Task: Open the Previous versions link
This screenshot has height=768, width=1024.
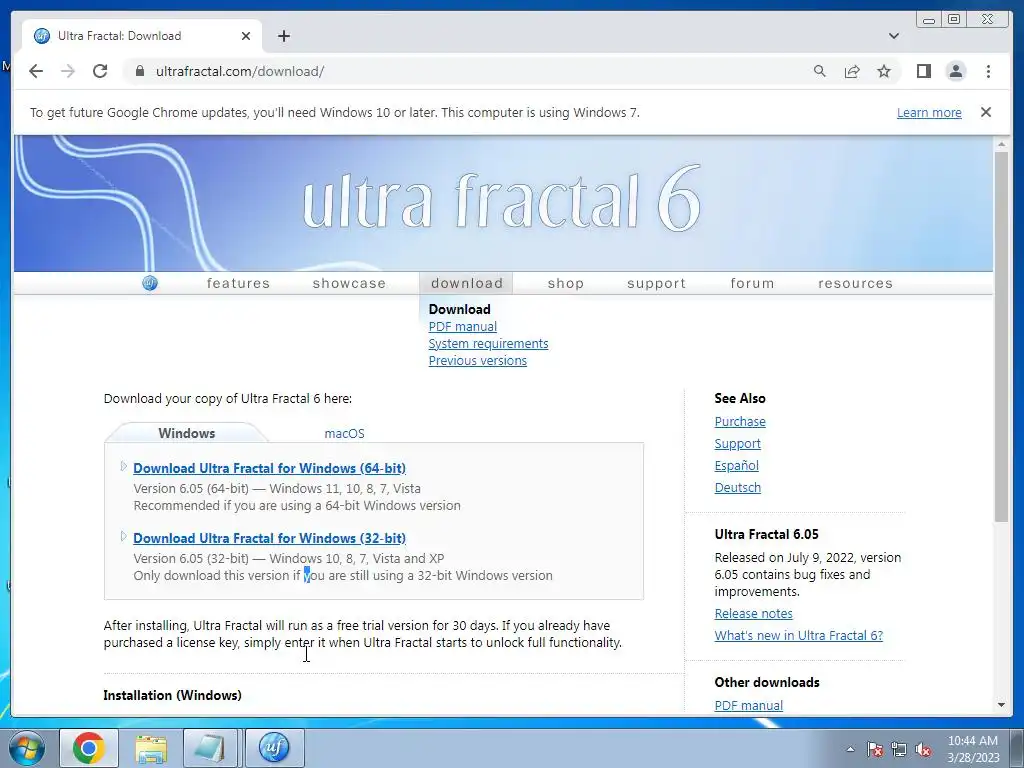Action: point(477,360)
